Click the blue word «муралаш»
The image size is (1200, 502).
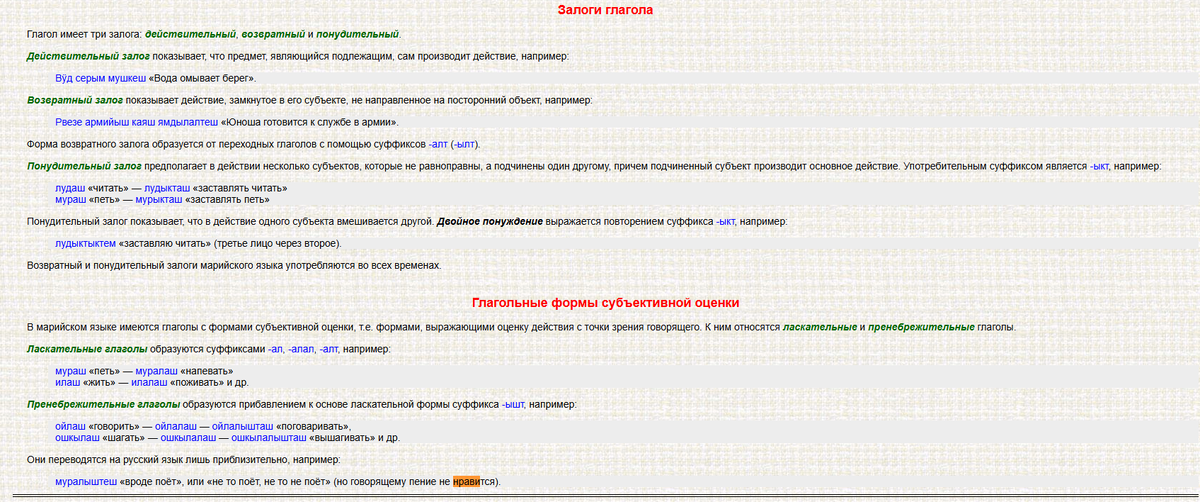coord(157,371)
